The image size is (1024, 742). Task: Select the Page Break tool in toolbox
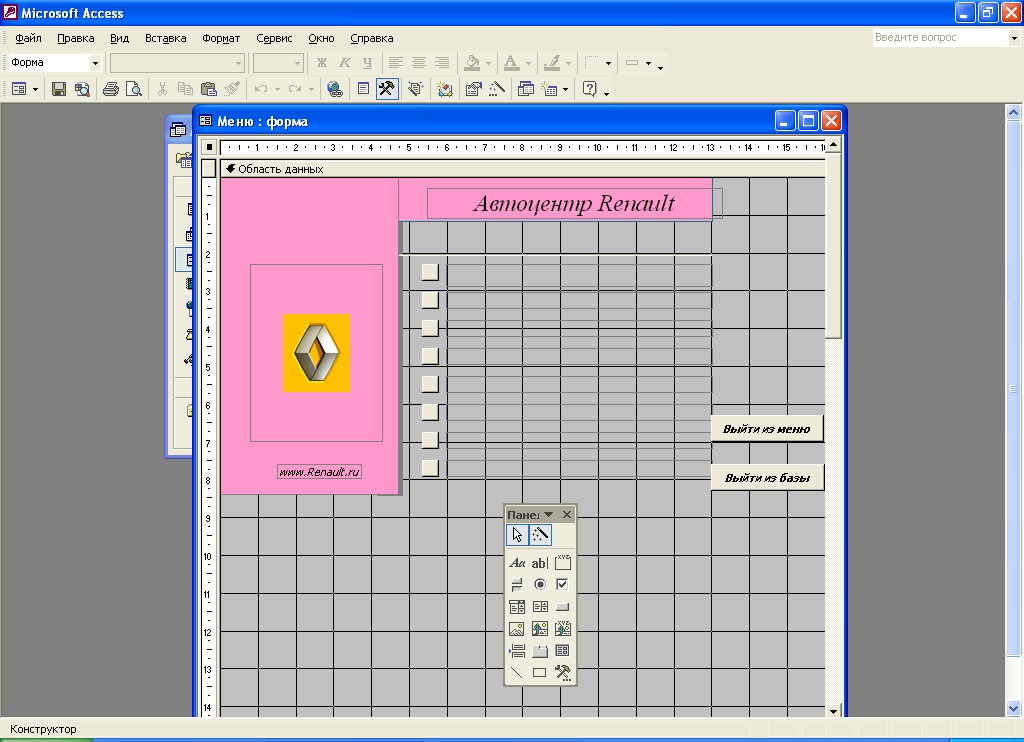(517, 651)
